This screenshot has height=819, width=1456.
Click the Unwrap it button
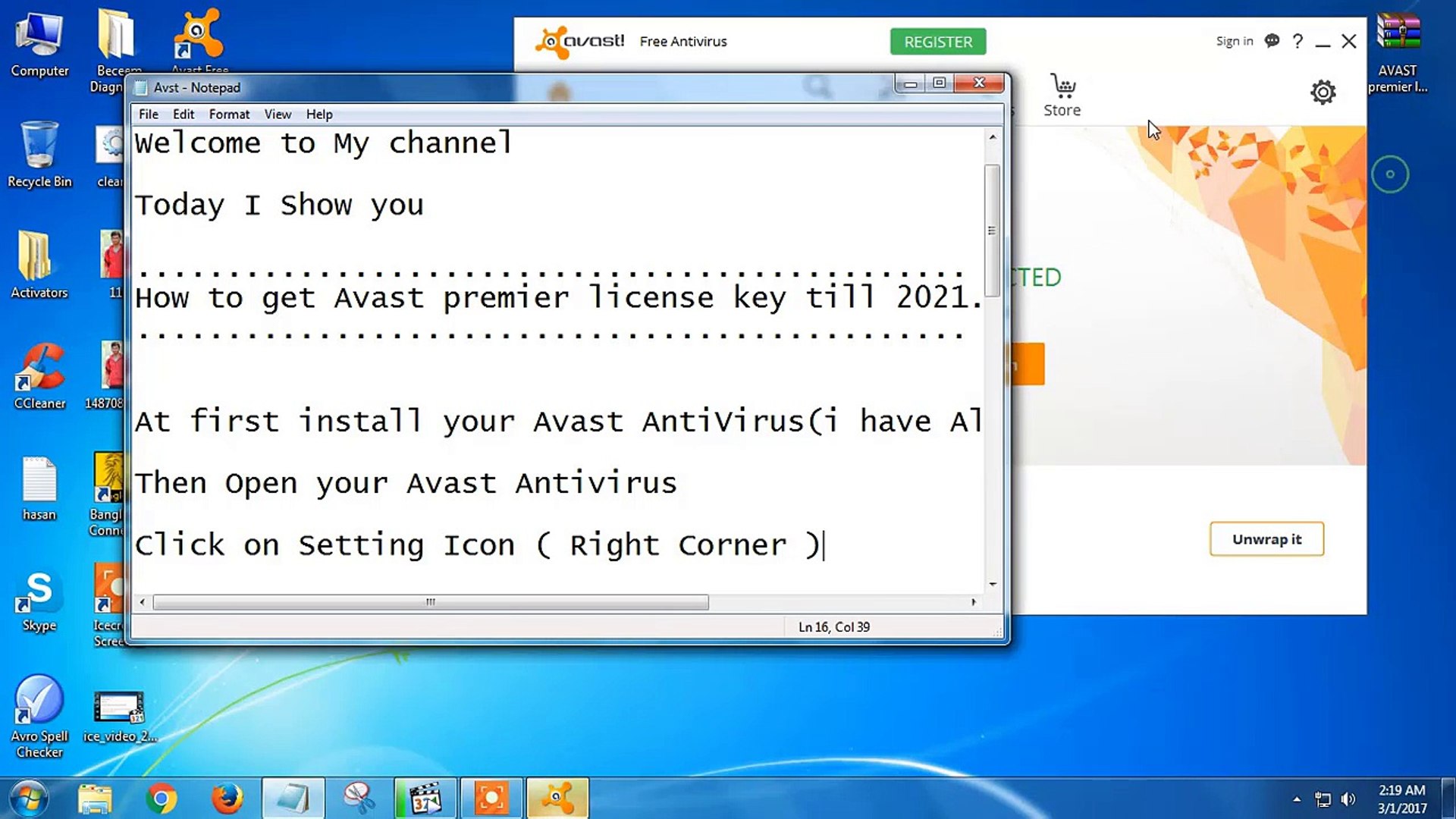coord(1266,539)
